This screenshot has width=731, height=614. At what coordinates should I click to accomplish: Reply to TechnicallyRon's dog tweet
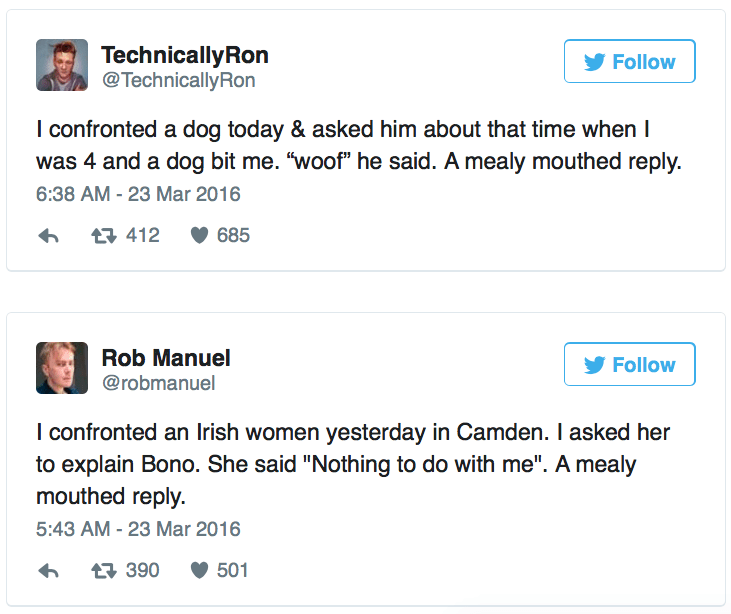tap(47, 236)
